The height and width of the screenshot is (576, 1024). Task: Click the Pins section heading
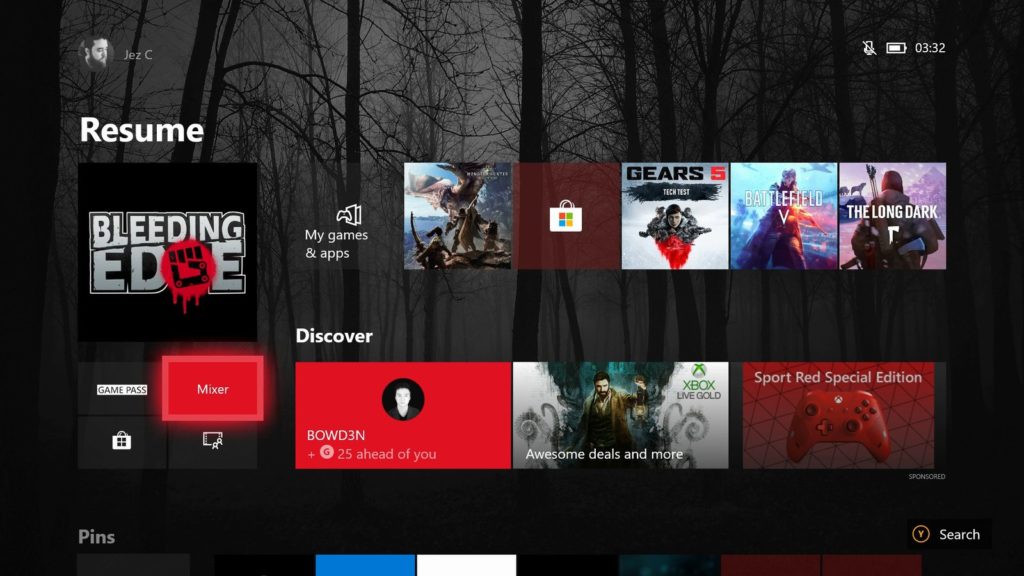point(97,537)
